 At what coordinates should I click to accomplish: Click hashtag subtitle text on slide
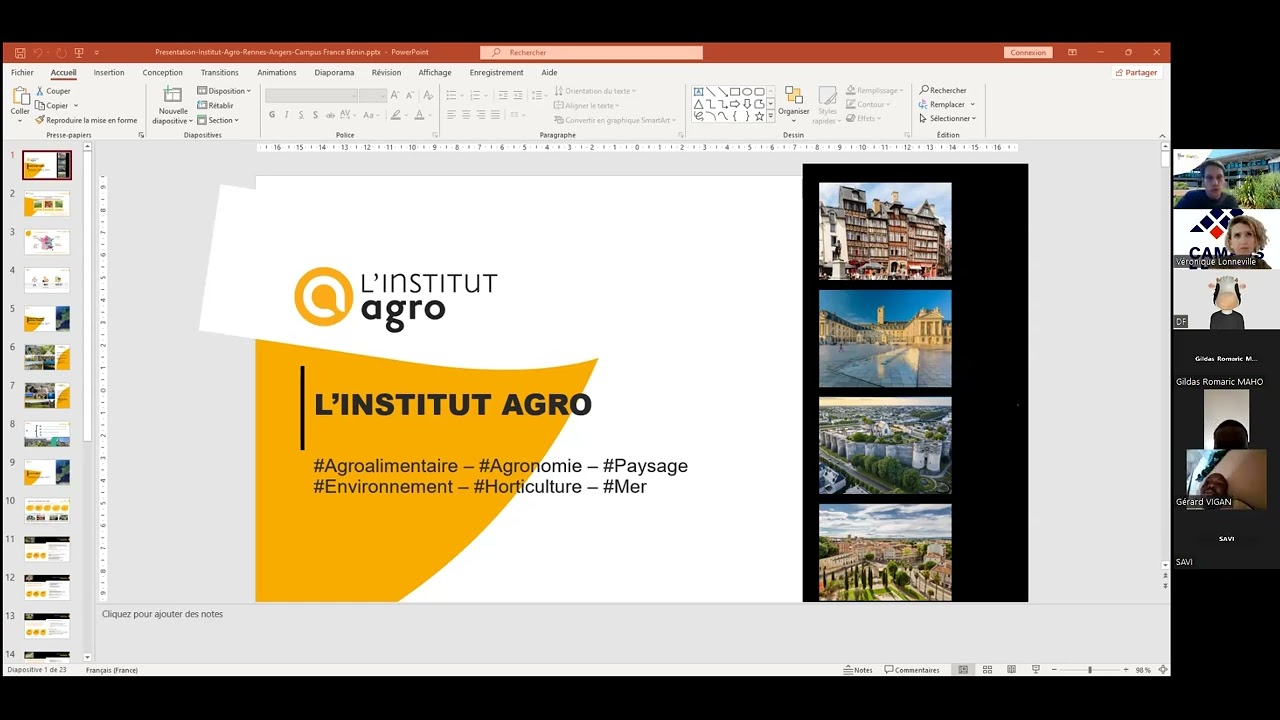click(x=500, y=476)
